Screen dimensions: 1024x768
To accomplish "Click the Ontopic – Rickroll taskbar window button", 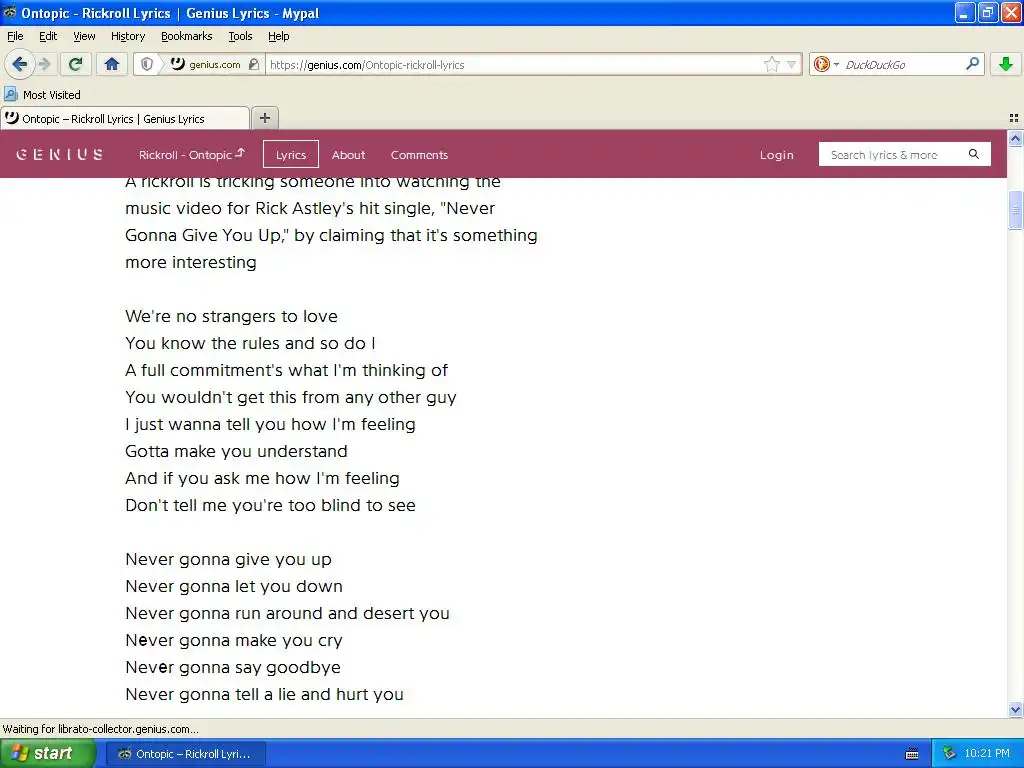I will tap(185, 754).
